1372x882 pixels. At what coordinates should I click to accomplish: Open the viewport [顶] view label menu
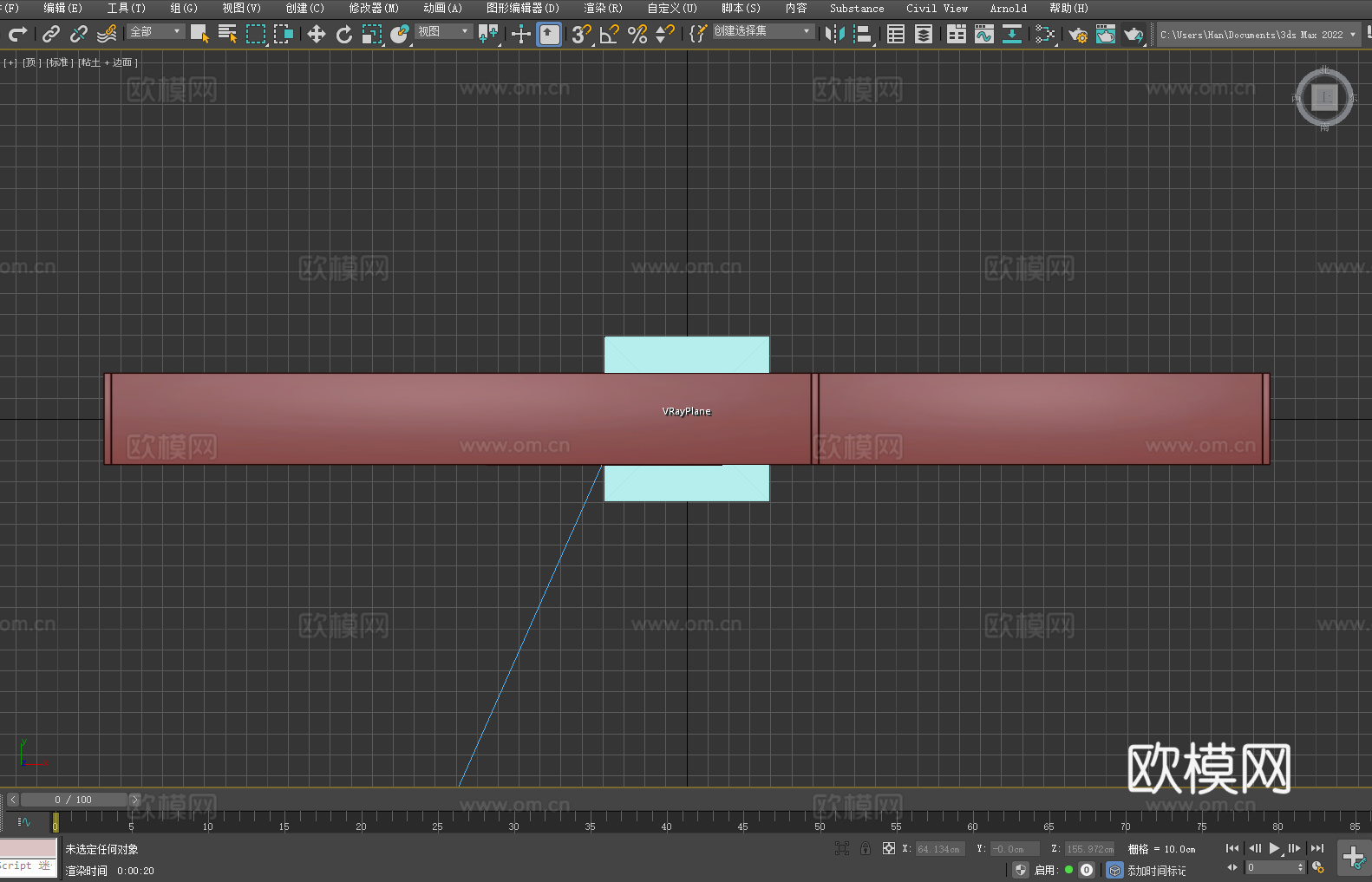(31, 62)
